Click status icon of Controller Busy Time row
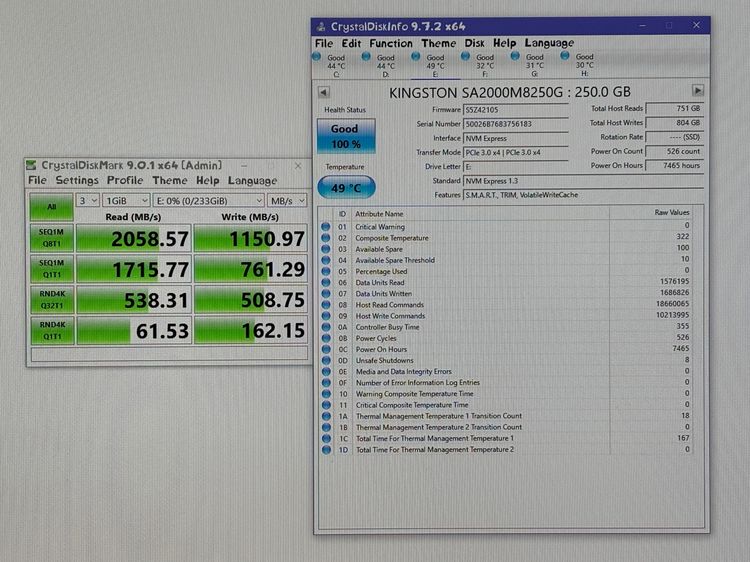The width and height of the screenshot is (750, 562). point(326,327)
